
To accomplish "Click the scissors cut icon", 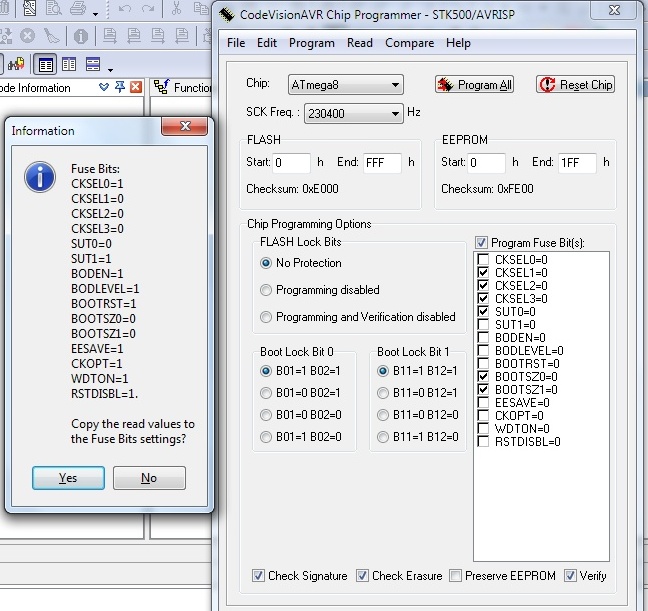I will pyautogui.click(x=177, y=11).
